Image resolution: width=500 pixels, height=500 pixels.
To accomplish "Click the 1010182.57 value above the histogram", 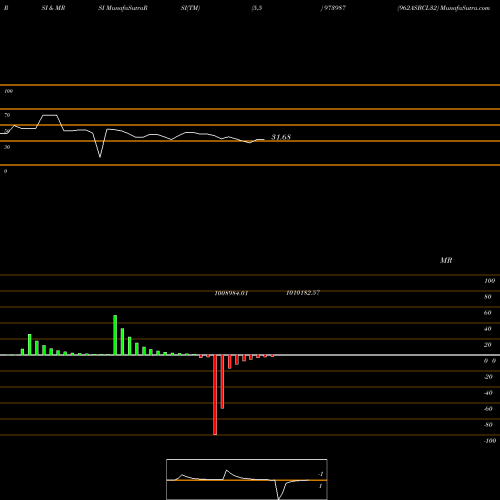I will (x=303, y=293).
